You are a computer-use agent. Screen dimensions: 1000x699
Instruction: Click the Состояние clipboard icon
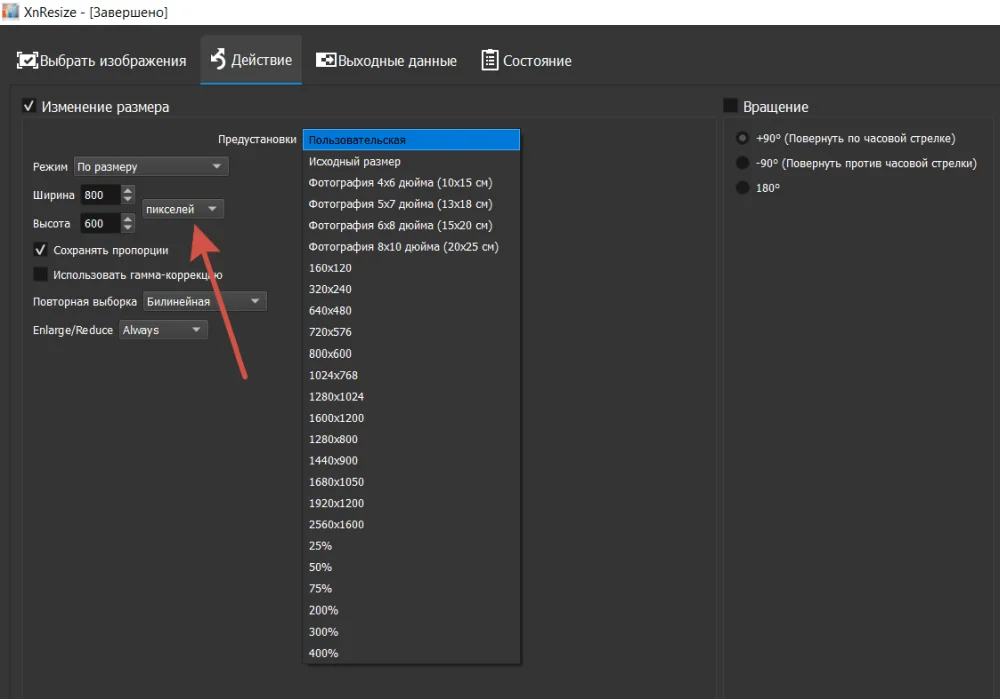click(x=490, y=60)
